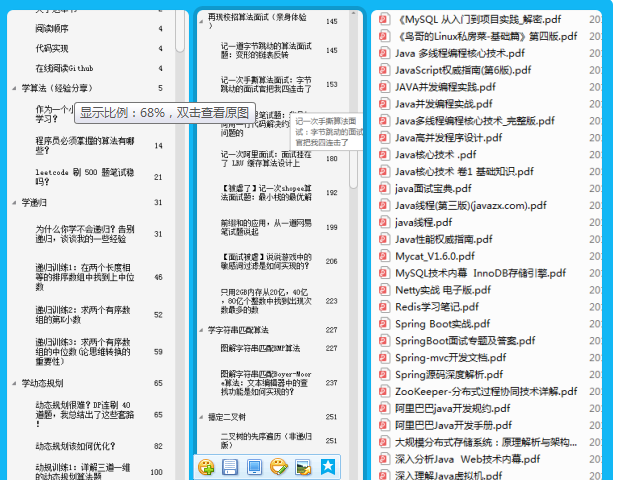Screen dimensions: 632x481
Task: Click PDF icon beside Java高并发程序设计.pdf
Action: (385, 138)
